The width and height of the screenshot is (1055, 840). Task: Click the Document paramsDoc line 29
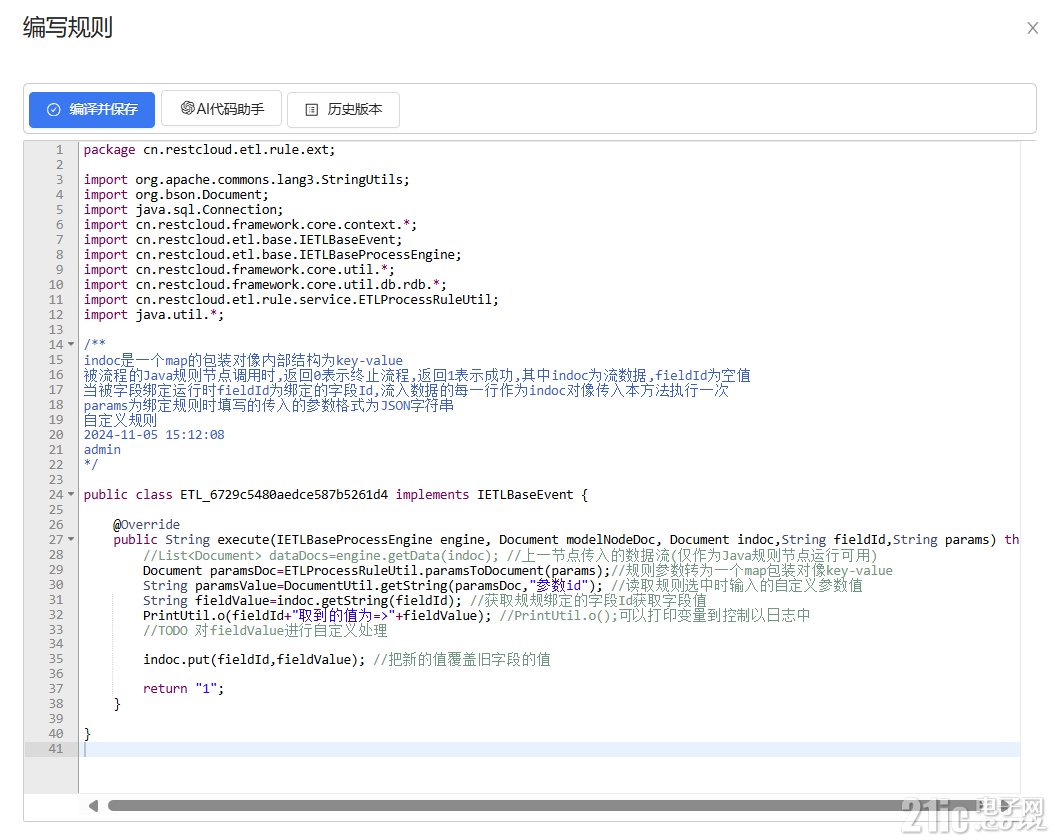click(377, 571)
